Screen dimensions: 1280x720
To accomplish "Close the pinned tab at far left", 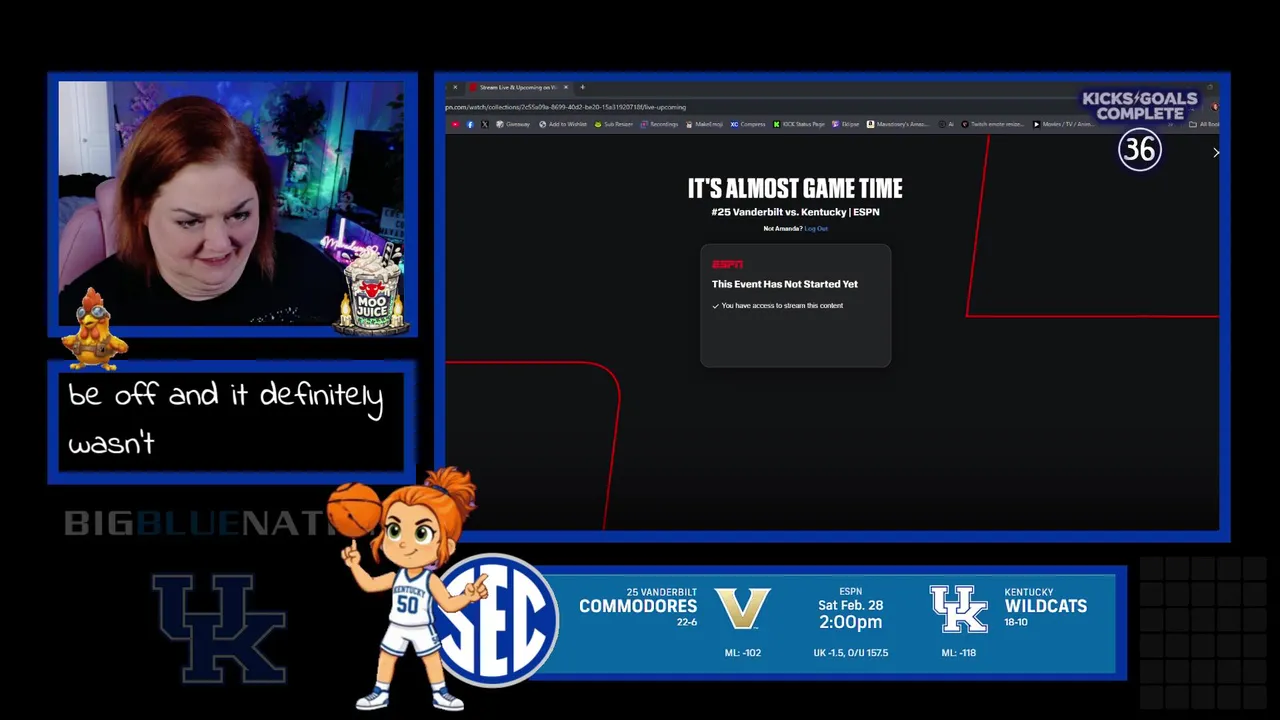I will [x=455, y=87].
